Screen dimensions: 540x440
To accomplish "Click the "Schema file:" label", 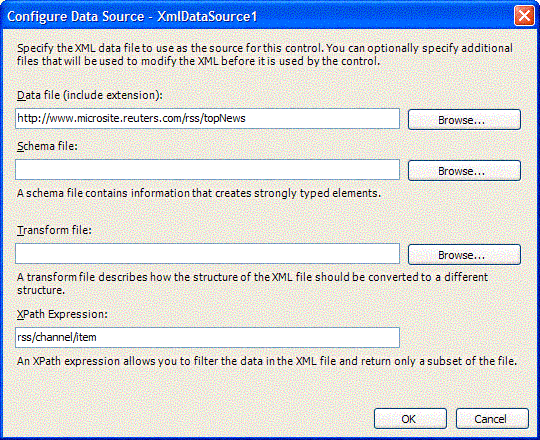I will coord(48,146).
